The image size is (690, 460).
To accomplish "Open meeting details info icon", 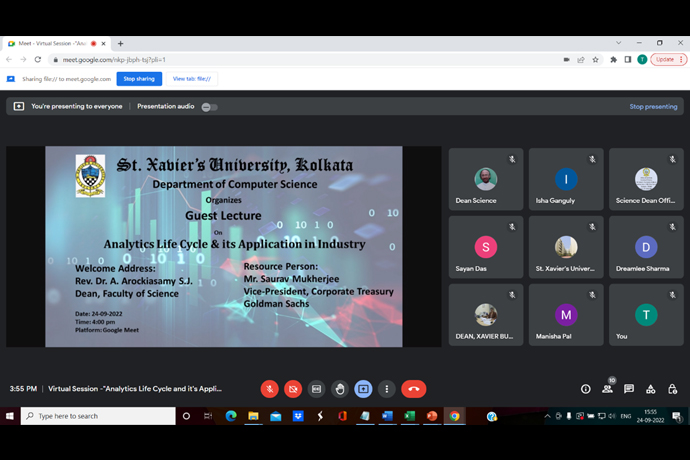I will pyautogui.click(x=586, y=389).
